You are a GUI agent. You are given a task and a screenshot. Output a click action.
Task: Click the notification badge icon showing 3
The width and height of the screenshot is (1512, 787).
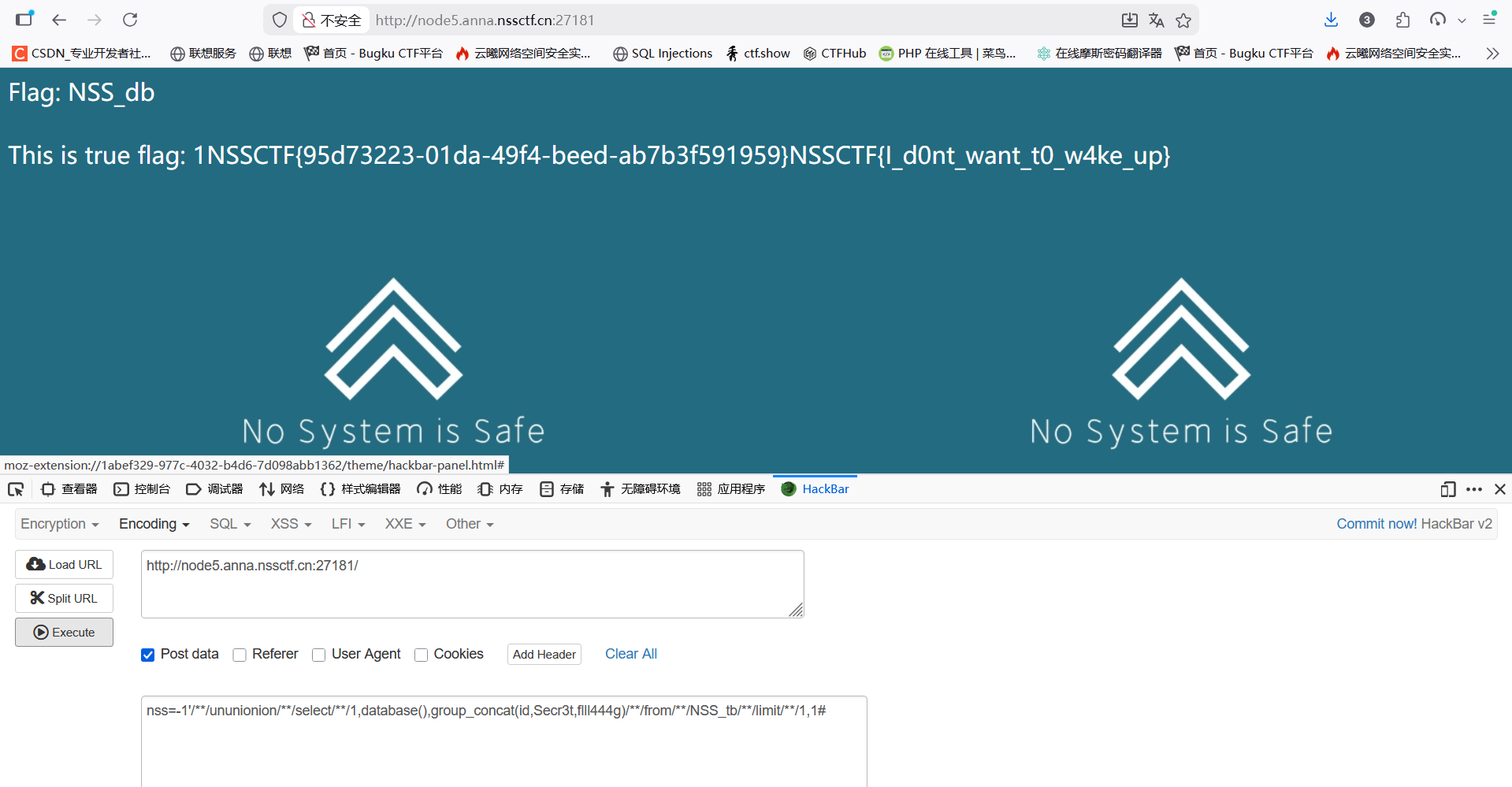(x=1367, y=20)
